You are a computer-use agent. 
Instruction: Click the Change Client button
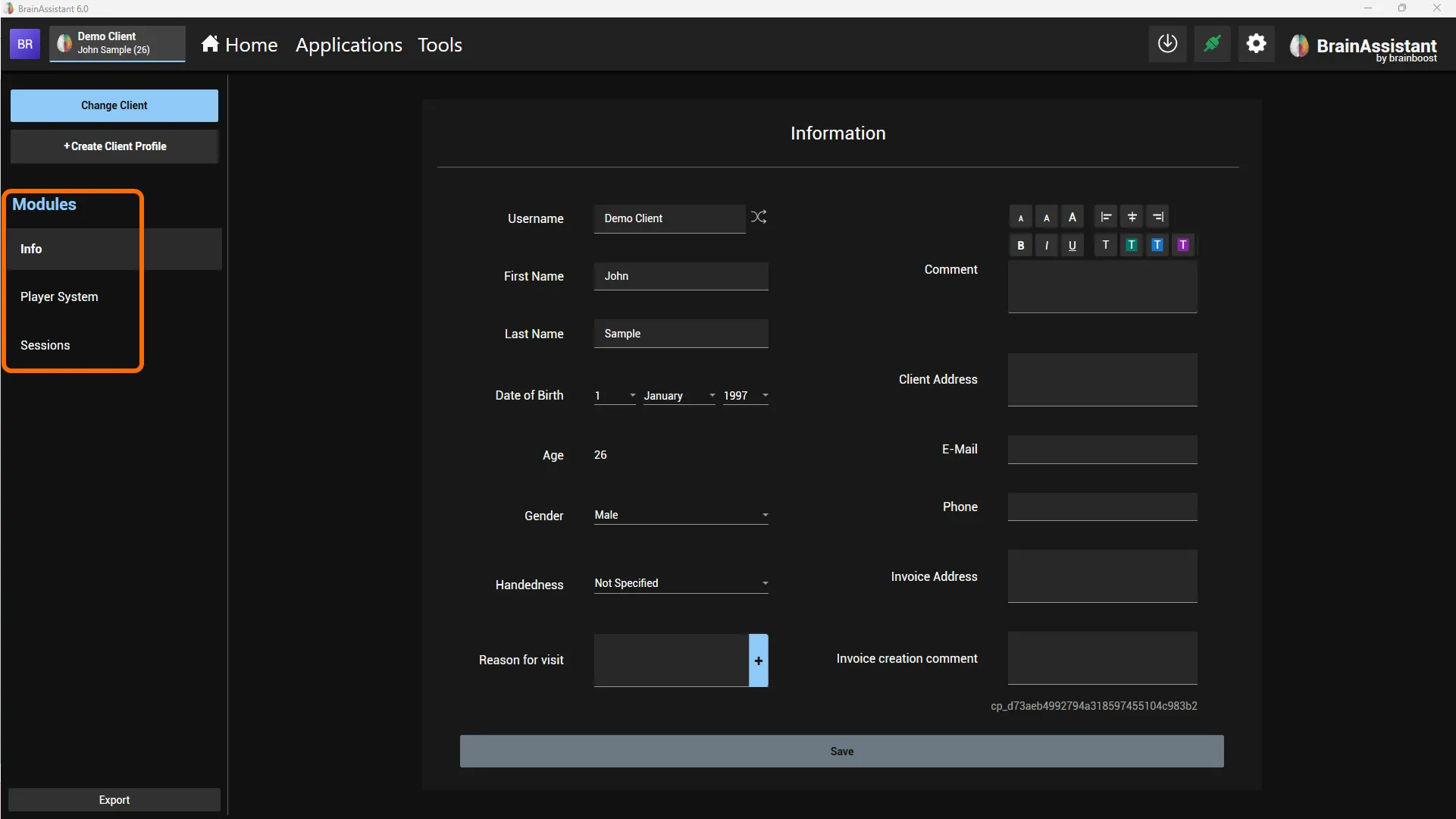114,105
